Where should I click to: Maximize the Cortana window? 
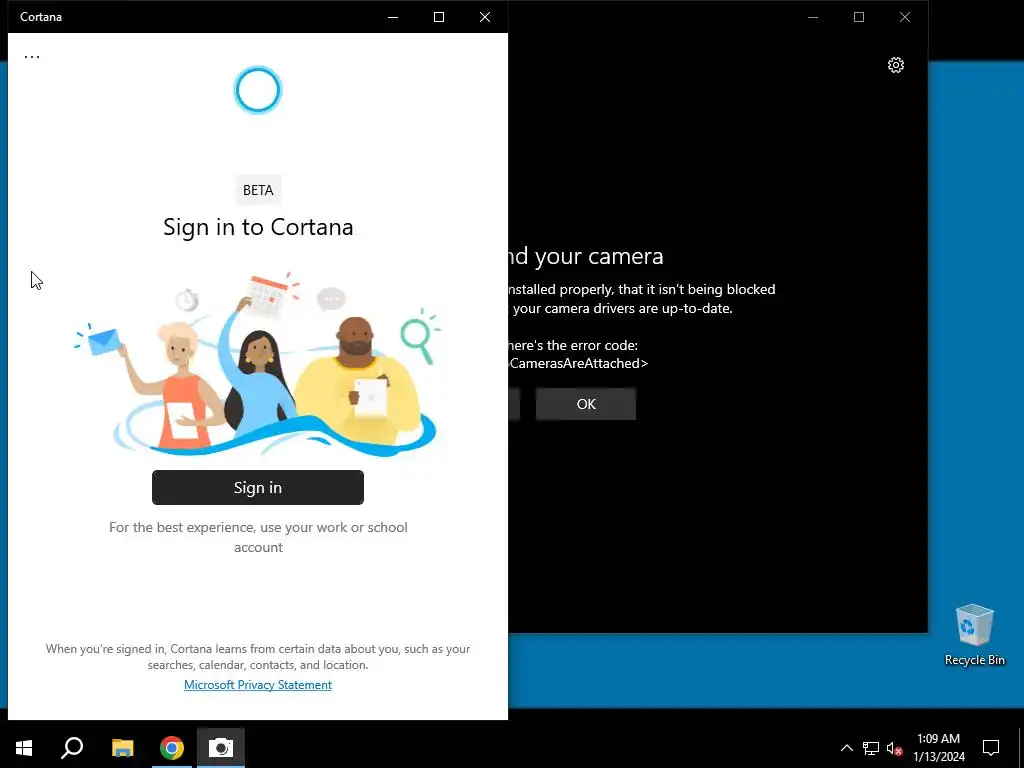[439, 17]
